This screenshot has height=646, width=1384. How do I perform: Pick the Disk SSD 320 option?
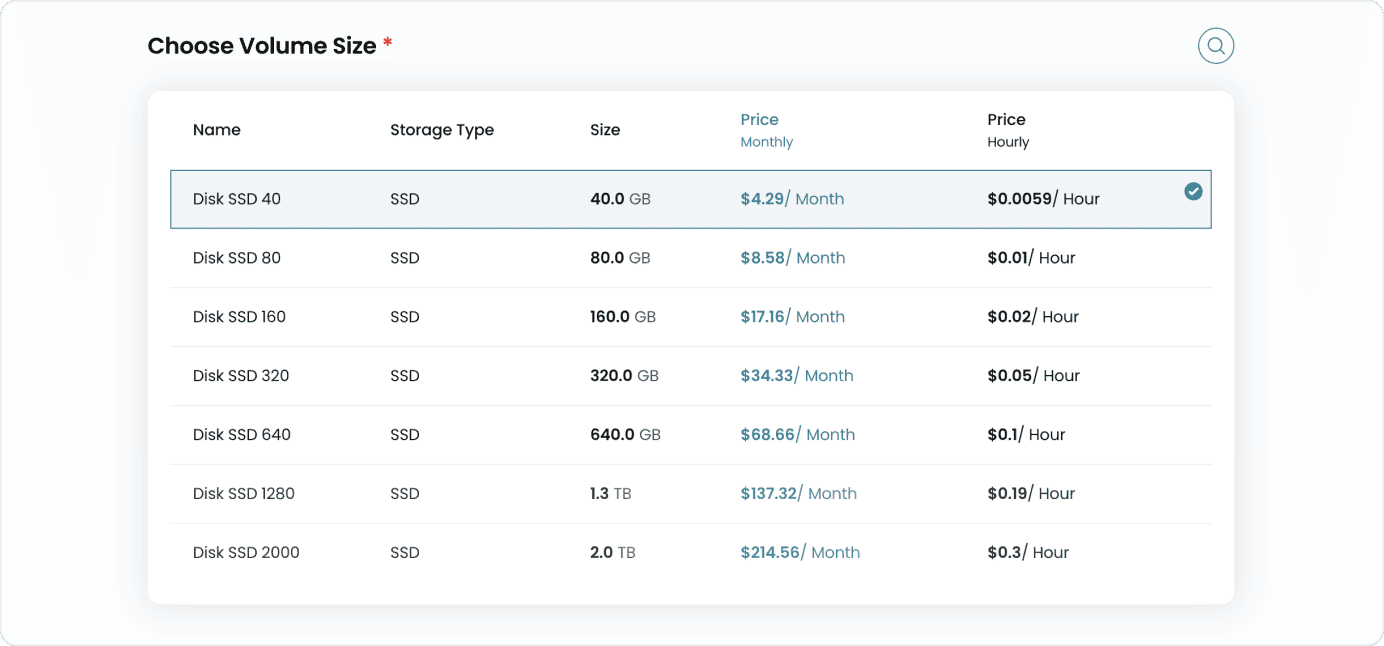point(241,376)
